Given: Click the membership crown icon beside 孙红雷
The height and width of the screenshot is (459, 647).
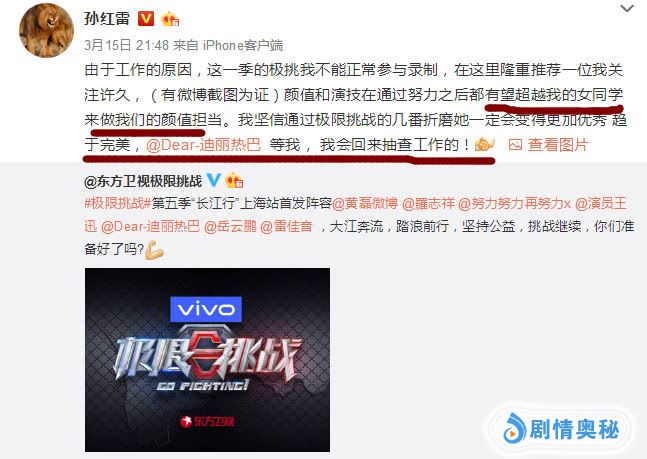Looking at the screenshot, I should click(170, 19).
